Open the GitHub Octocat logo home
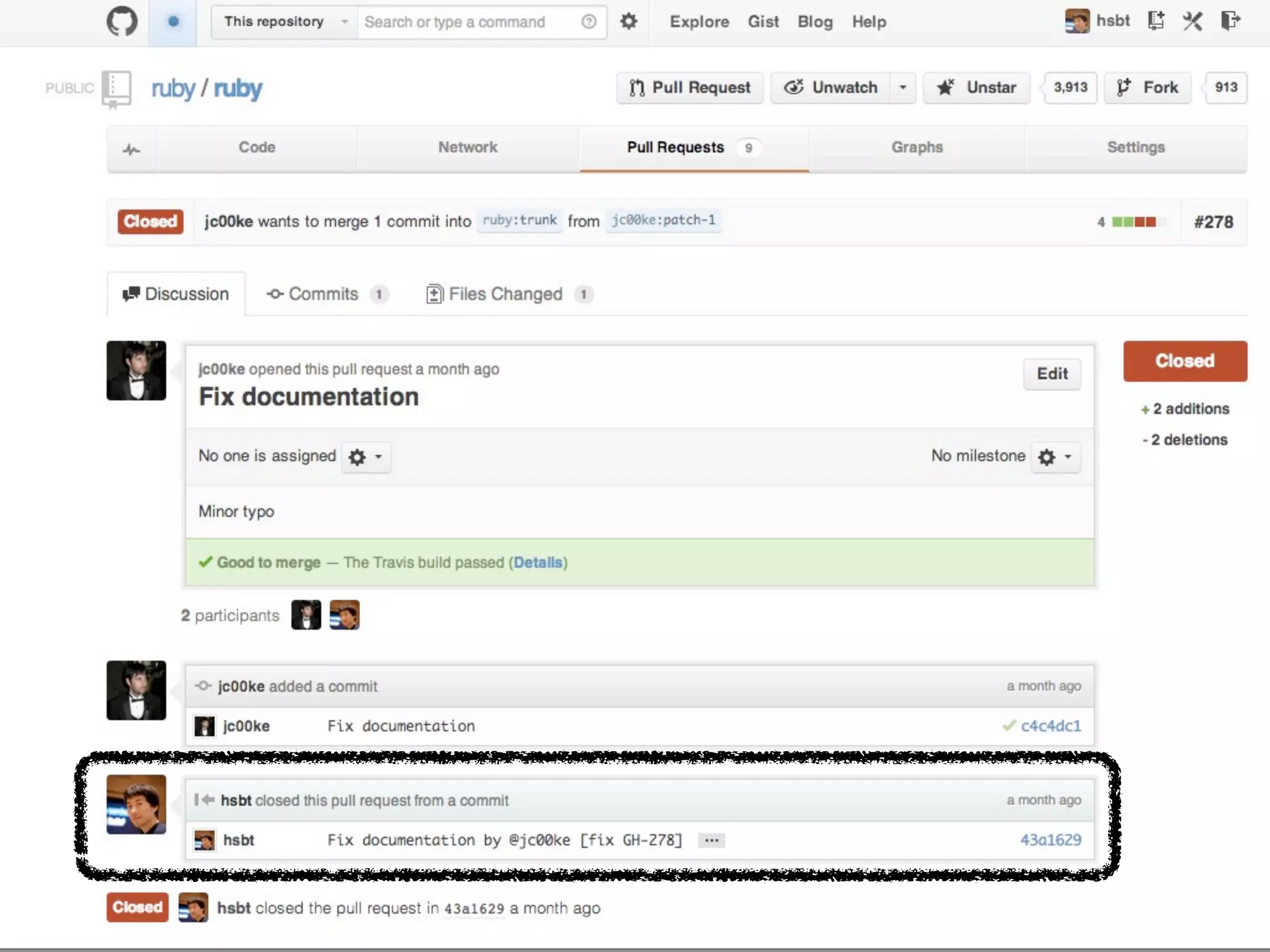The image size is (1270, 952). click(x=122, y=22)
